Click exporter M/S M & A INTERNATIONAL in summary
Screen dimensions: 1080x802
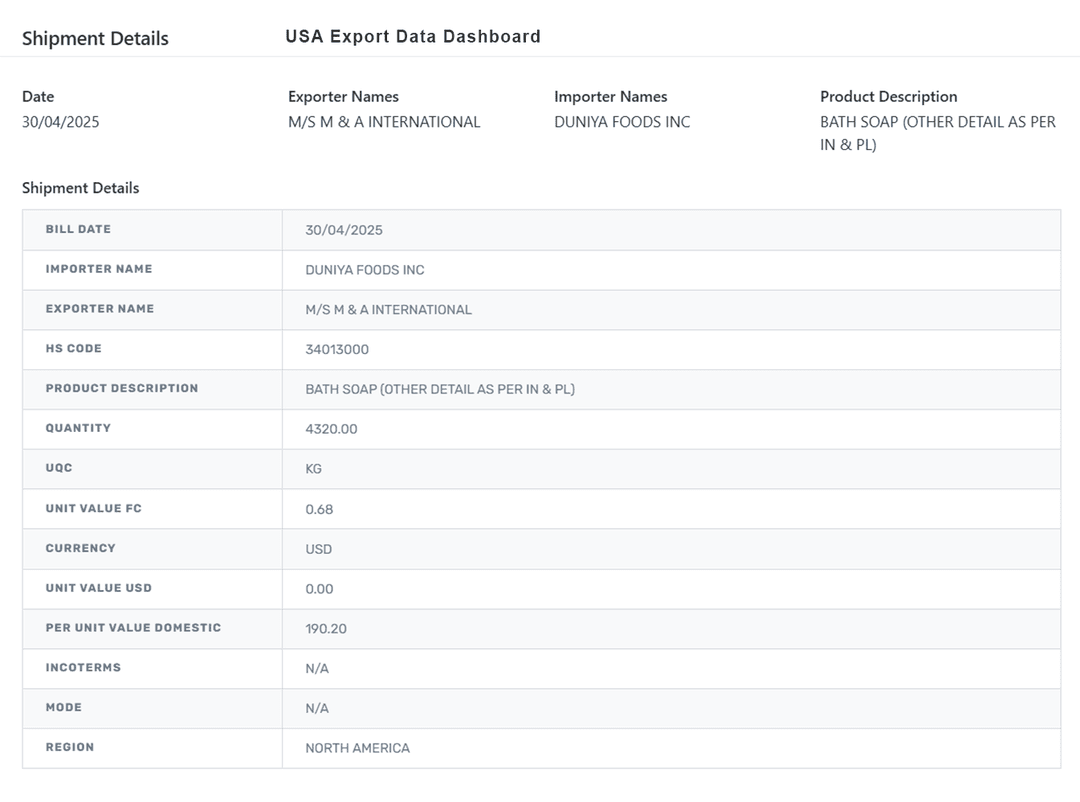[384, 122]
